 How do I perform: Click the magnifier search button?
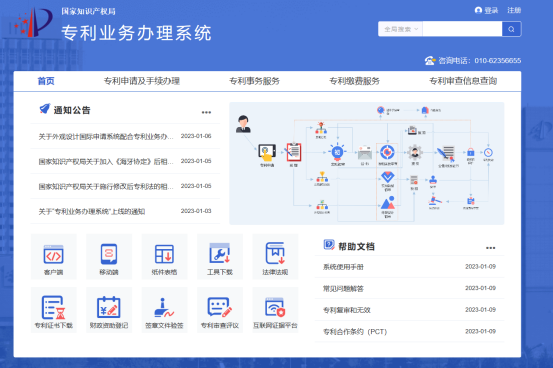pyautogui.click(x=511, y=29)
